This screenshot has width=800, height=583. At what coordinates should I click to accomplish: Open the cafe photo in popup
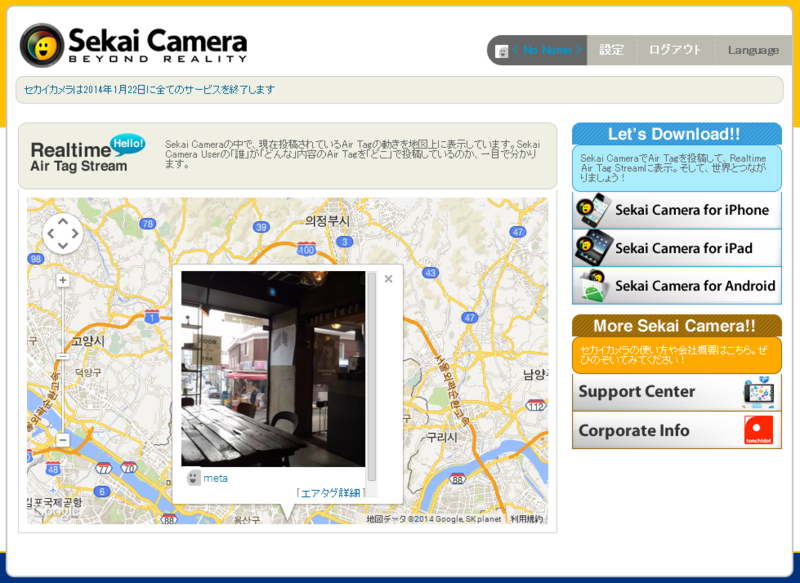point(273,368)
